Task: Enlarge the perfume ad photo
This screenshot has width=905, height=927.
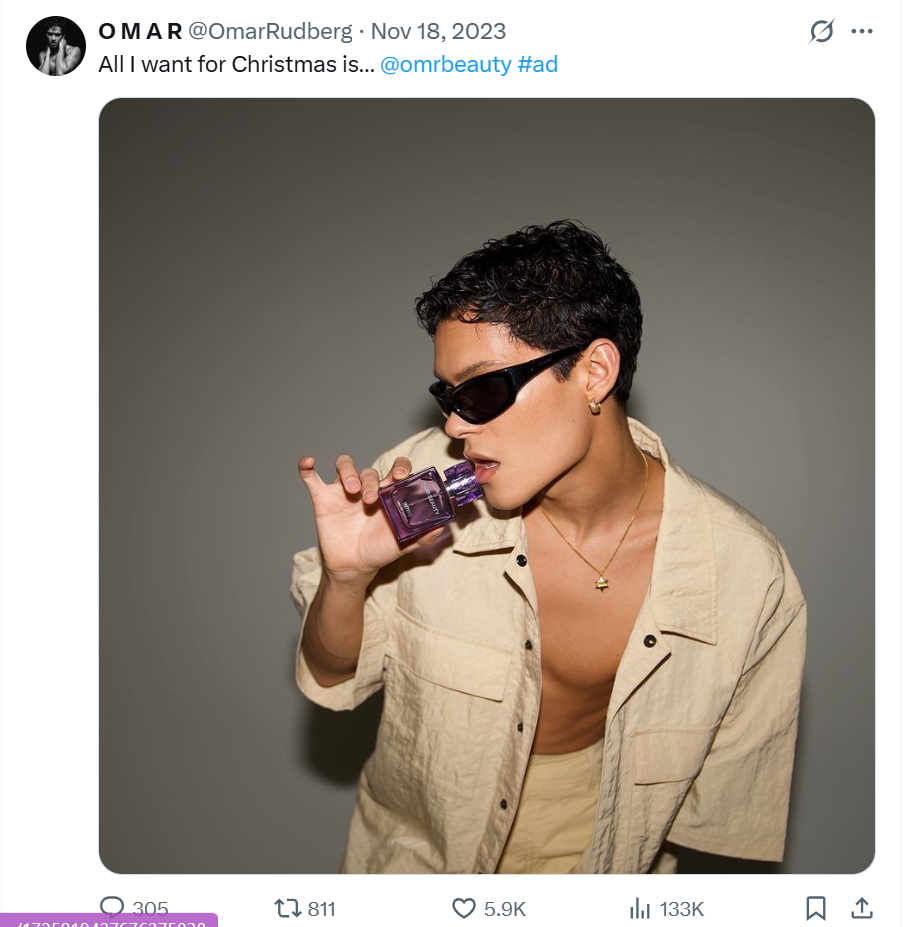Action: 486,485
